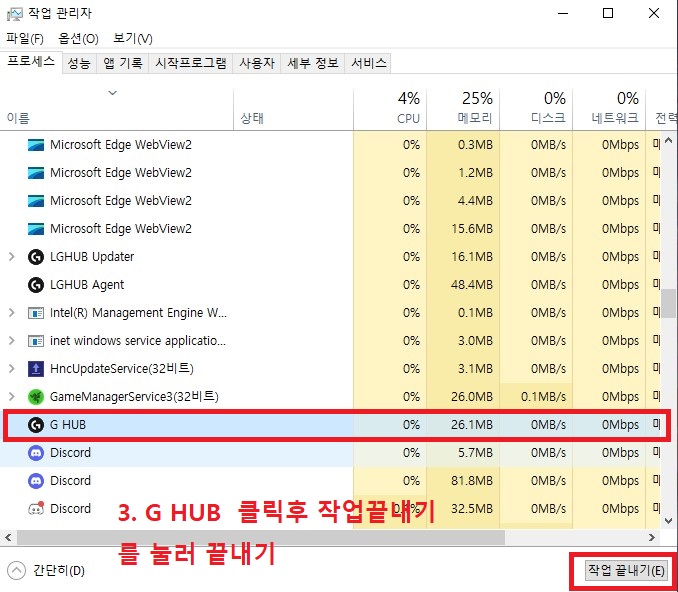678x592 pixels.
Task: Click the G HUB process icon
Action: 35,425
